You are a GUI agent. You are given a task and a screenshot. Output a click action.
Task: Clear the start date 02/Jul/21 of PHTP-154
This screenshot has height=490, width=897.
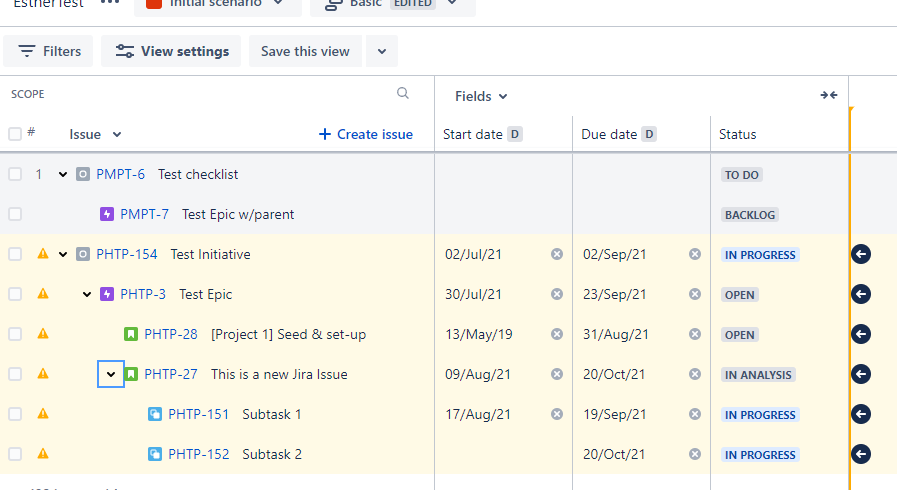tap(557, 254)
